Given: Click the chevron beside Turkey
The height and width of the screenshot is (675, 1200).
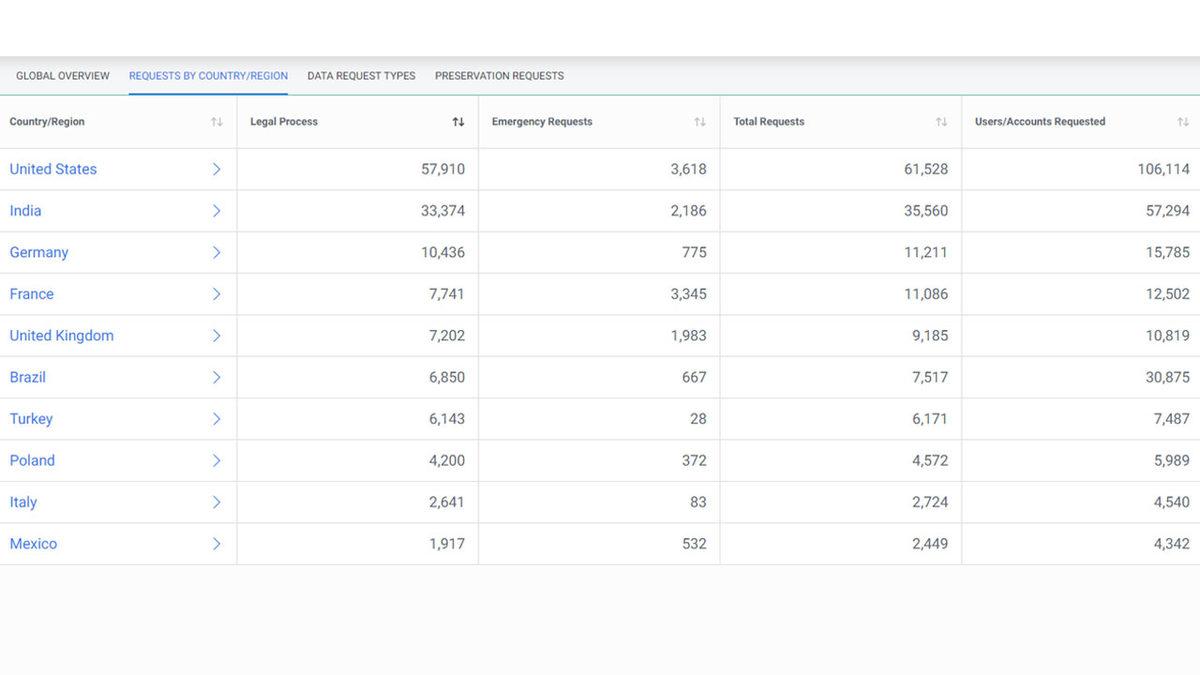Looking at the screenshot, I should pos(216,419).
